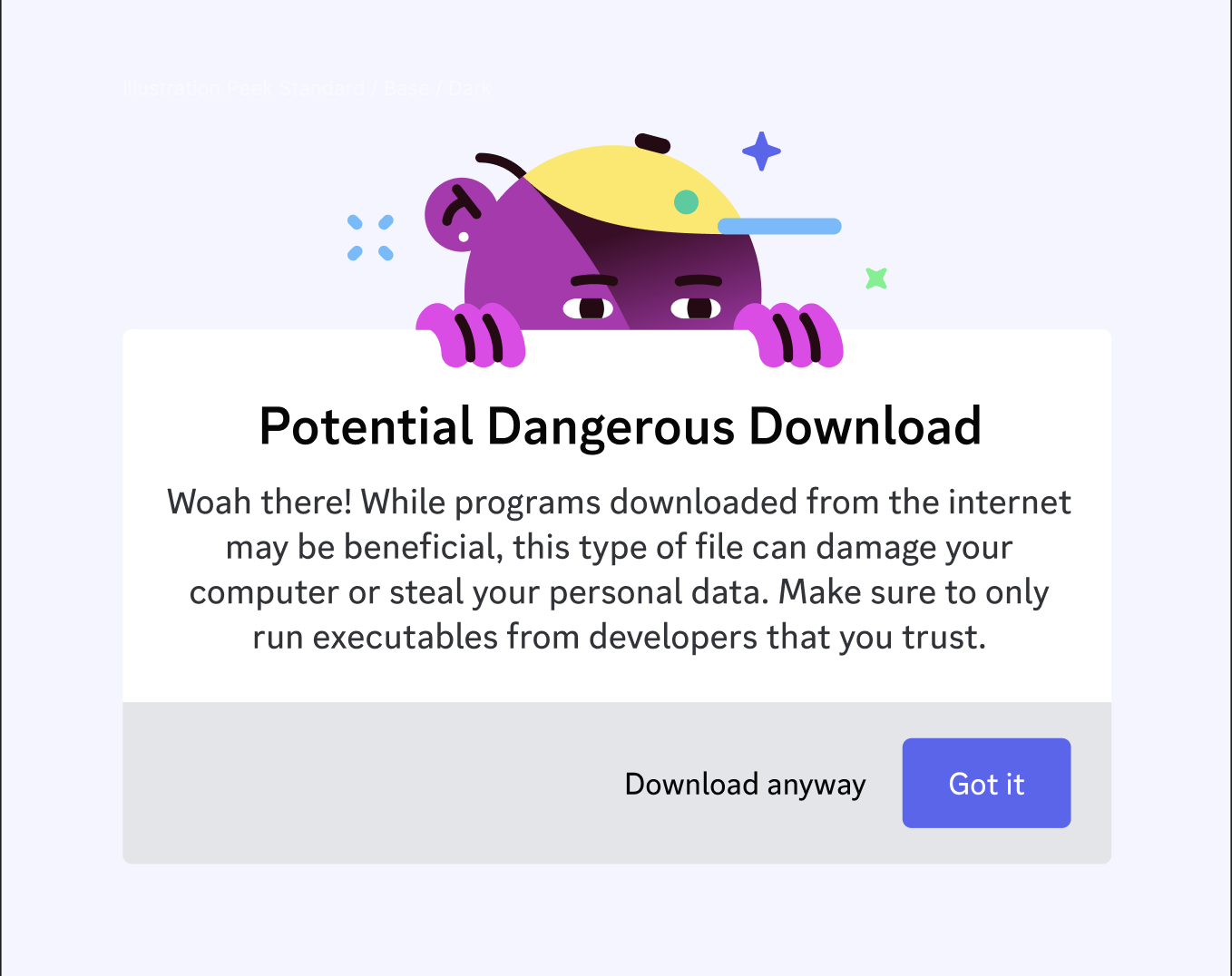Click the character's left eye
1232x976 pixels.
click(588, 308)
